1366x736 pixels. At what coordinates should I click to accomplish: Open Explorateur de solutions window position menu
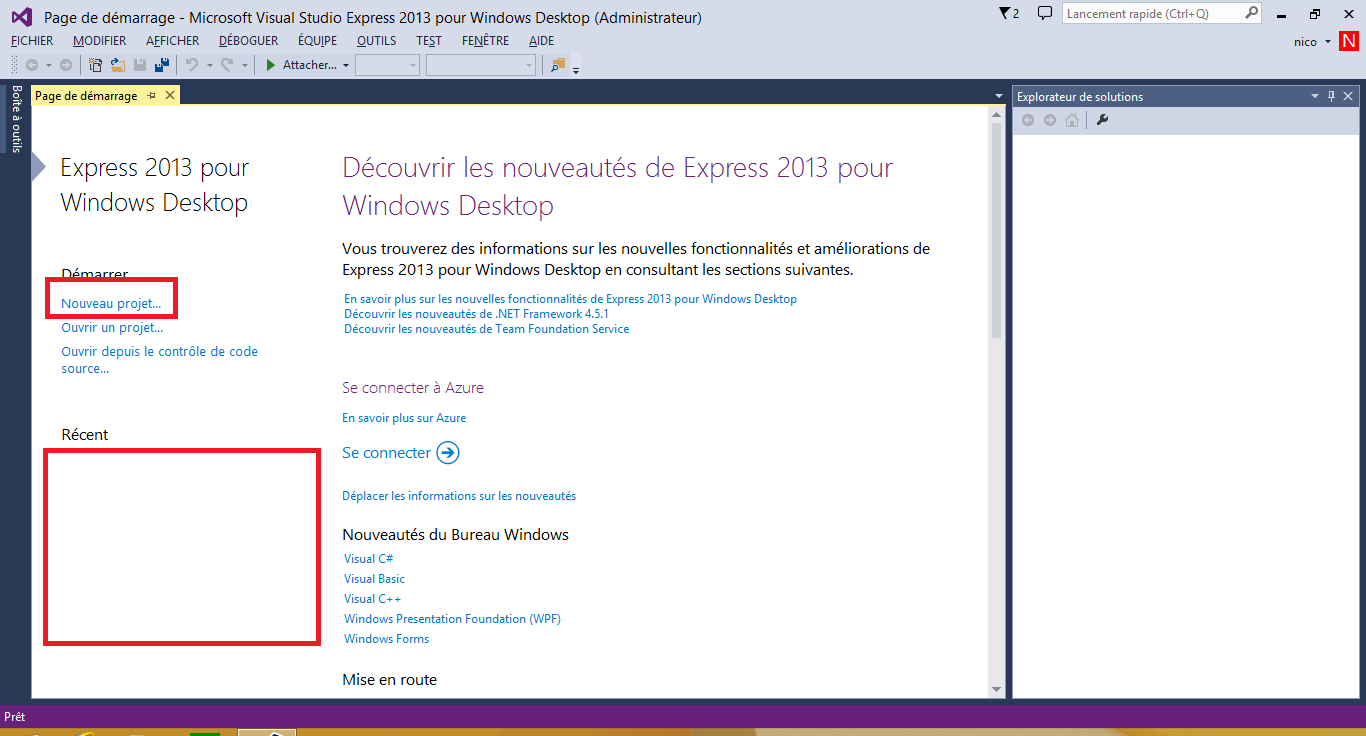tap(1315, 96)
